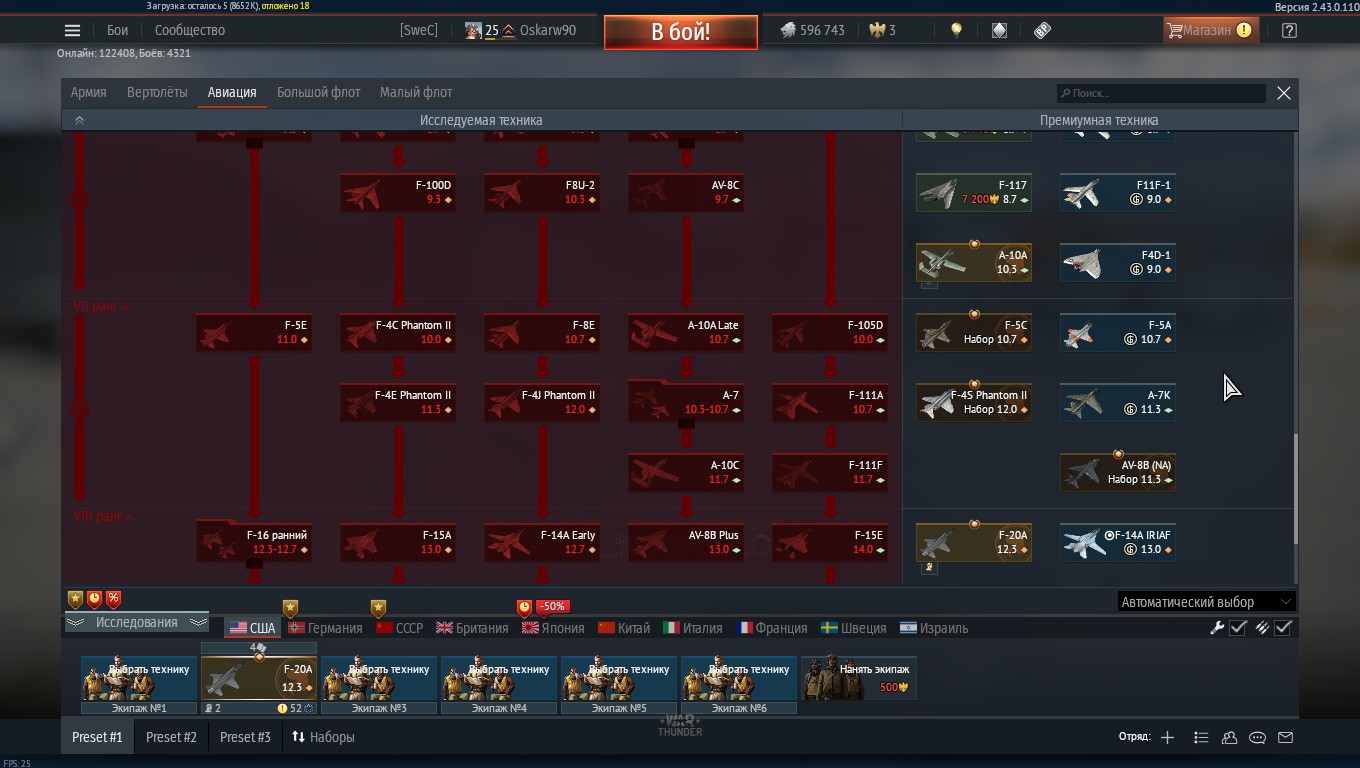Open the contacts list icon
Viewport: 1360px width, 768px height.
1201,737
